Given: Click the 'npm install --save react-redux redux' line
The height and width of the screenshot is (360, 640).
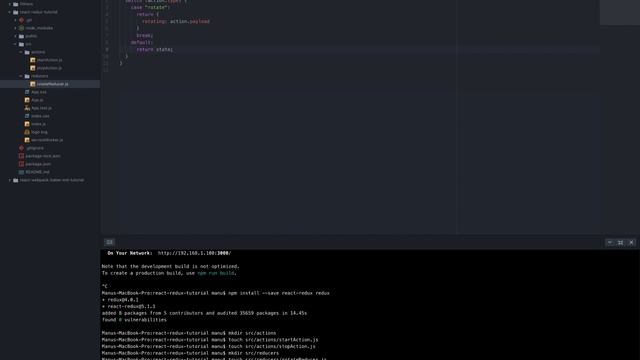Looking at the screenshot, I should click(x=279, y=293).
